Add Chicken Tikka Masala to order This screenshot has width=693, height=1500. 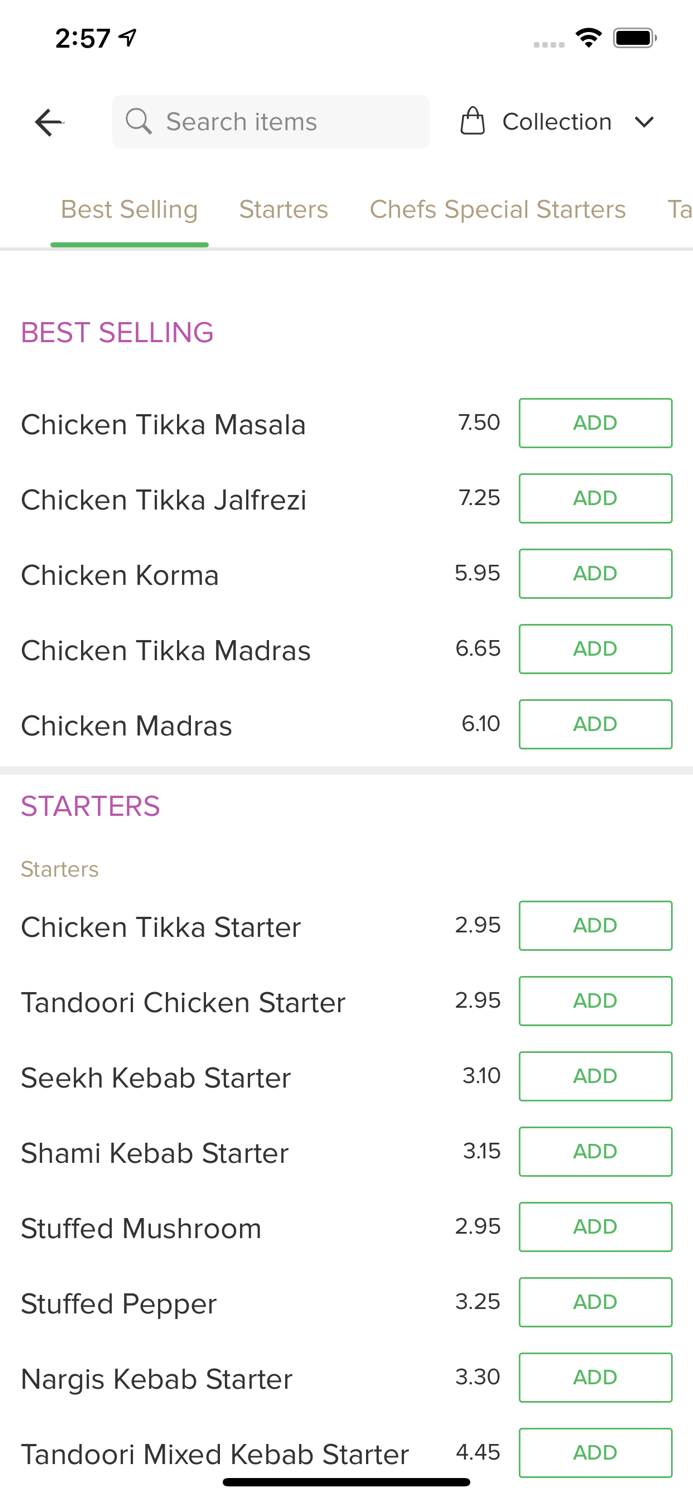tap(595, 423)
